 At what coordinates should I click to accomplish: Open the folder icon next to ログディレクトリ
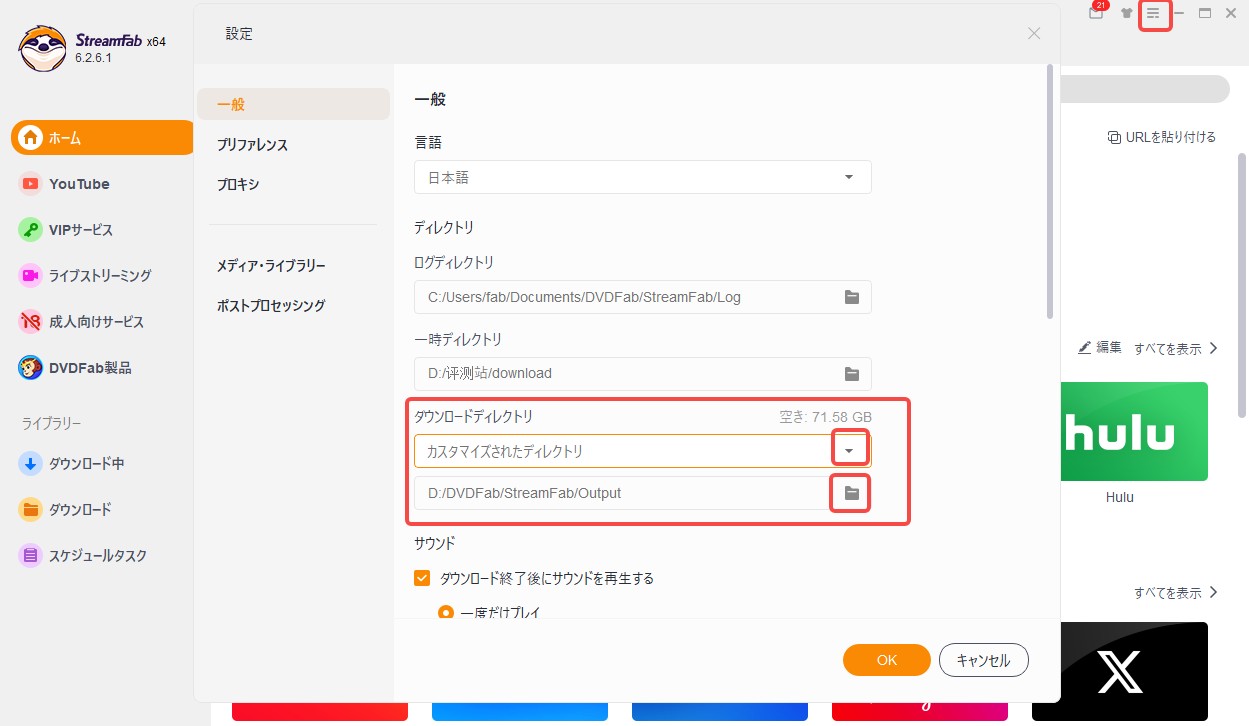tap(851, 296)
